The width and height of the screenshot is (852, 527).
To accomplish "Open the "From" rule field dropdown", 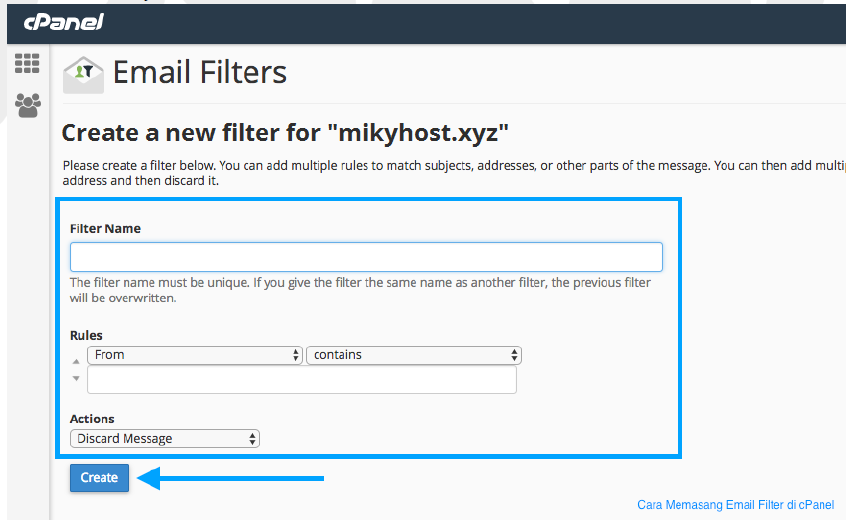I will tap(195, 355).
